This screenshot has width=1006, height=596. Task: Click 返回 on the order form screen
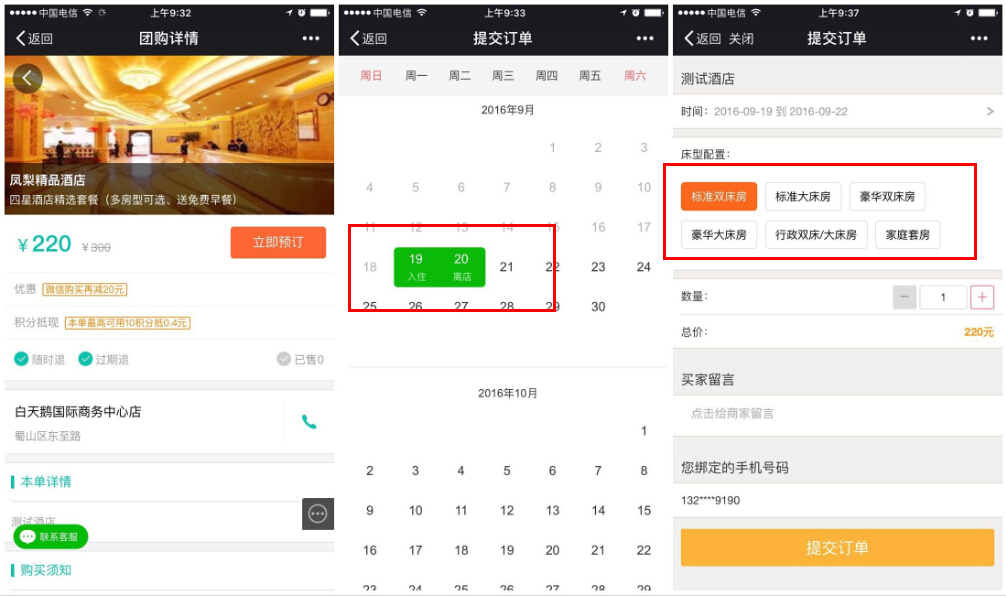pos(703,38)
